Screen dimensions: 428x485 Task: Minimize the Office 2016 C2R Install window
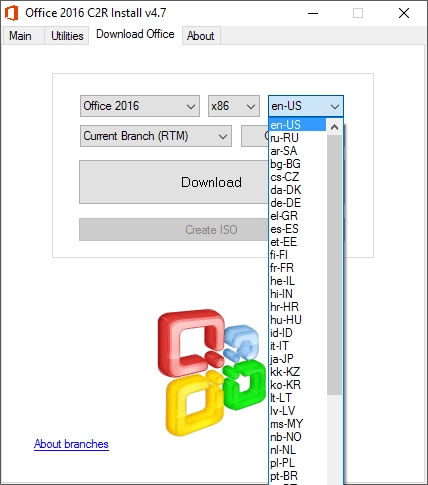pyautogui.click(x=313, y=13)
